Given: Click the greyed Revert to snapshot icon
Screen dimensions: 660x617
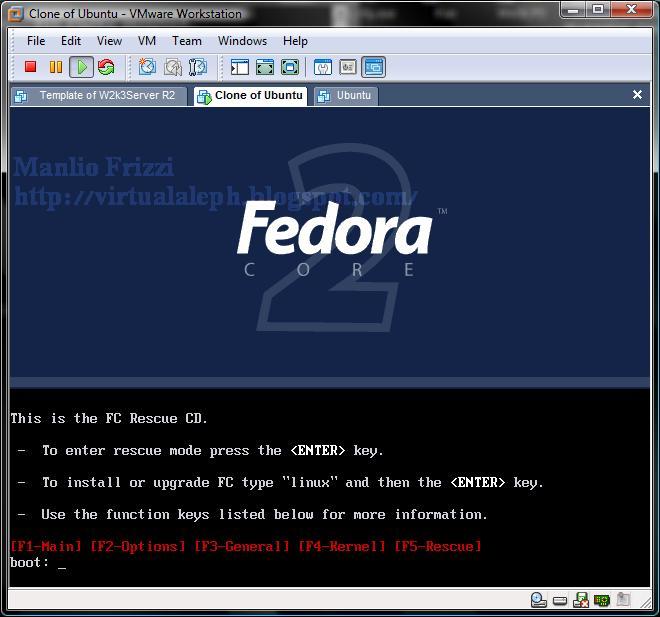Looking at the screenshot, I should tap(173, 67).
